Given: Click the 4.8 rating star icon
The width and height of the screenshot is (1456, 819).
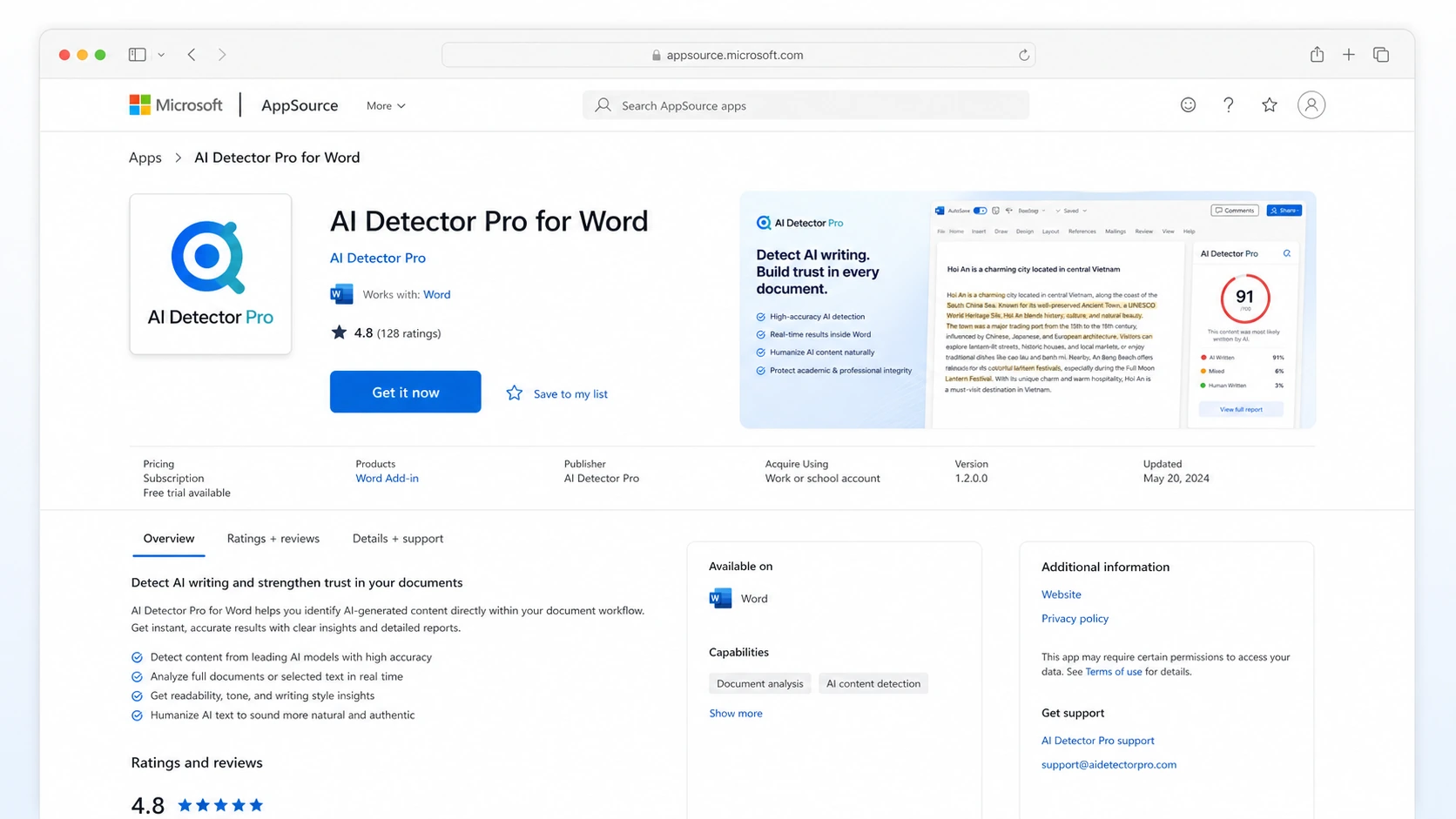Looking at the screenshot, I should tap(339, 332).
